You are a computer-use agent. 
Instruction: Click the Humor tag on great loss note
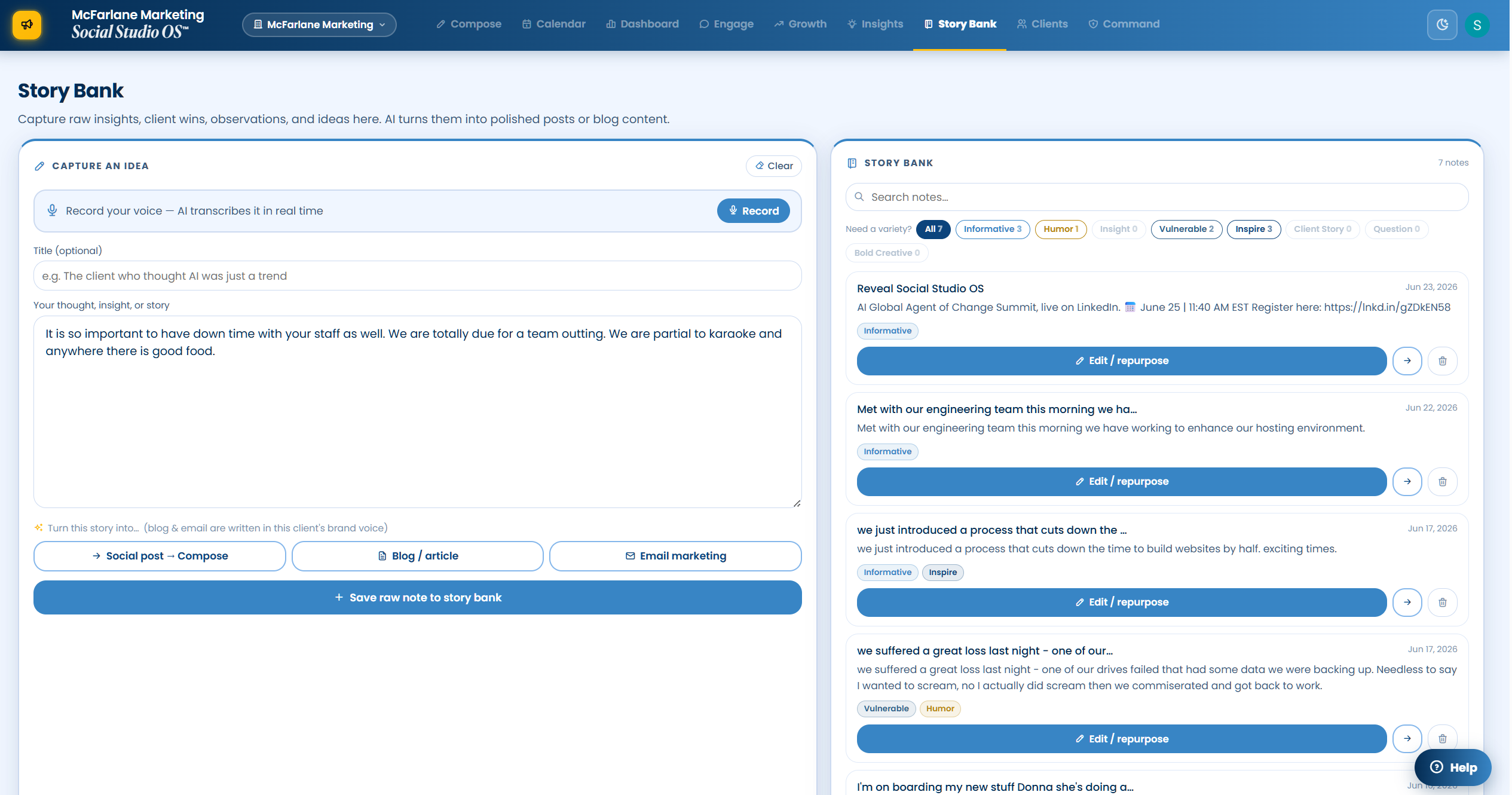pyautogui.click(x=939, y=708)
